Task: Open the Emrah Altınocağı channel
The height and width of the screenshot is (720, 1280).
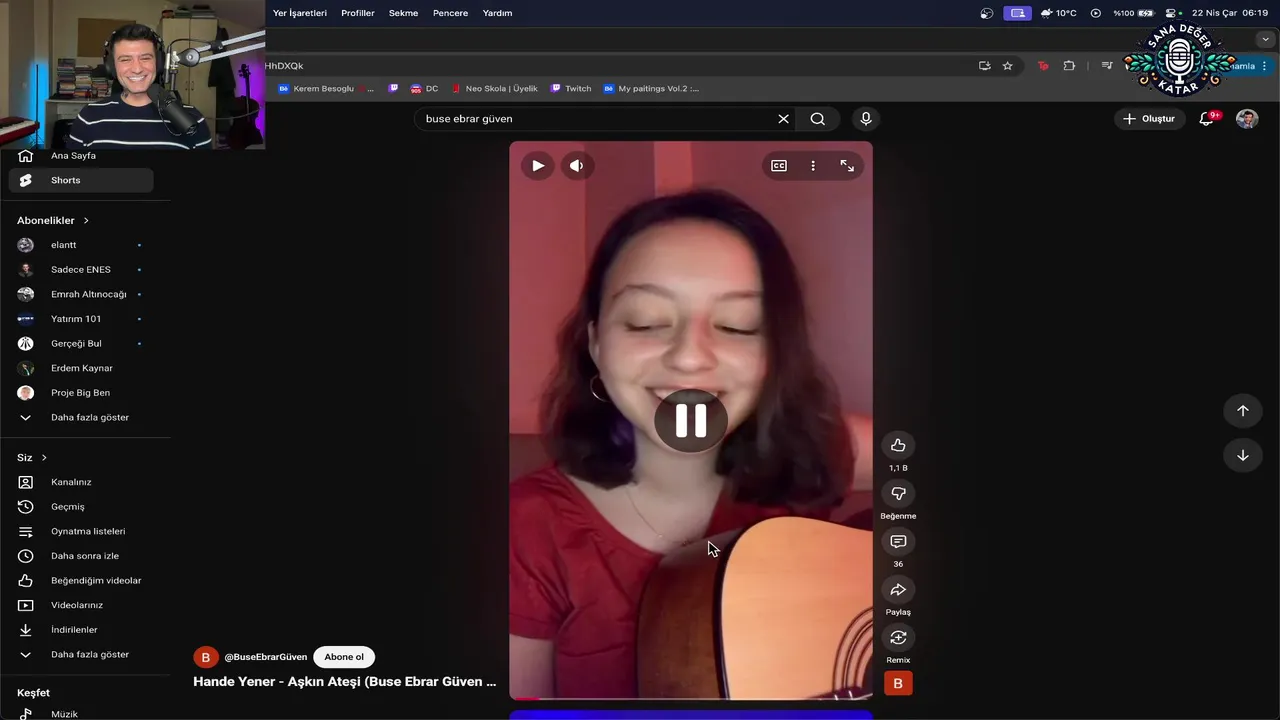Action: coord(81,294)
